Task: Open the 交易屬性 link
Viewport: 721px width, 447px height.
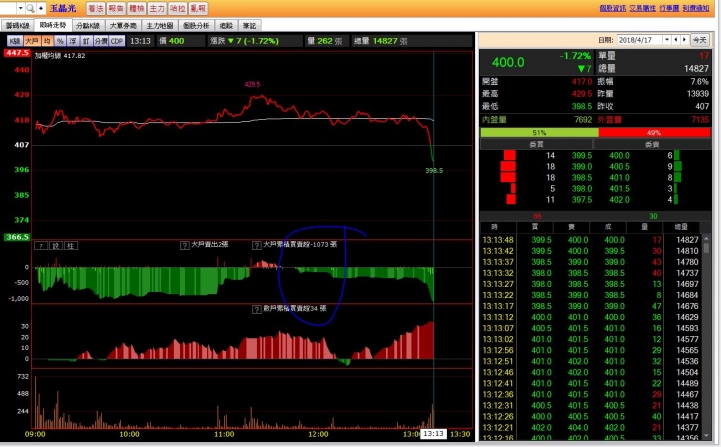Action: click(x=642, y=8)
